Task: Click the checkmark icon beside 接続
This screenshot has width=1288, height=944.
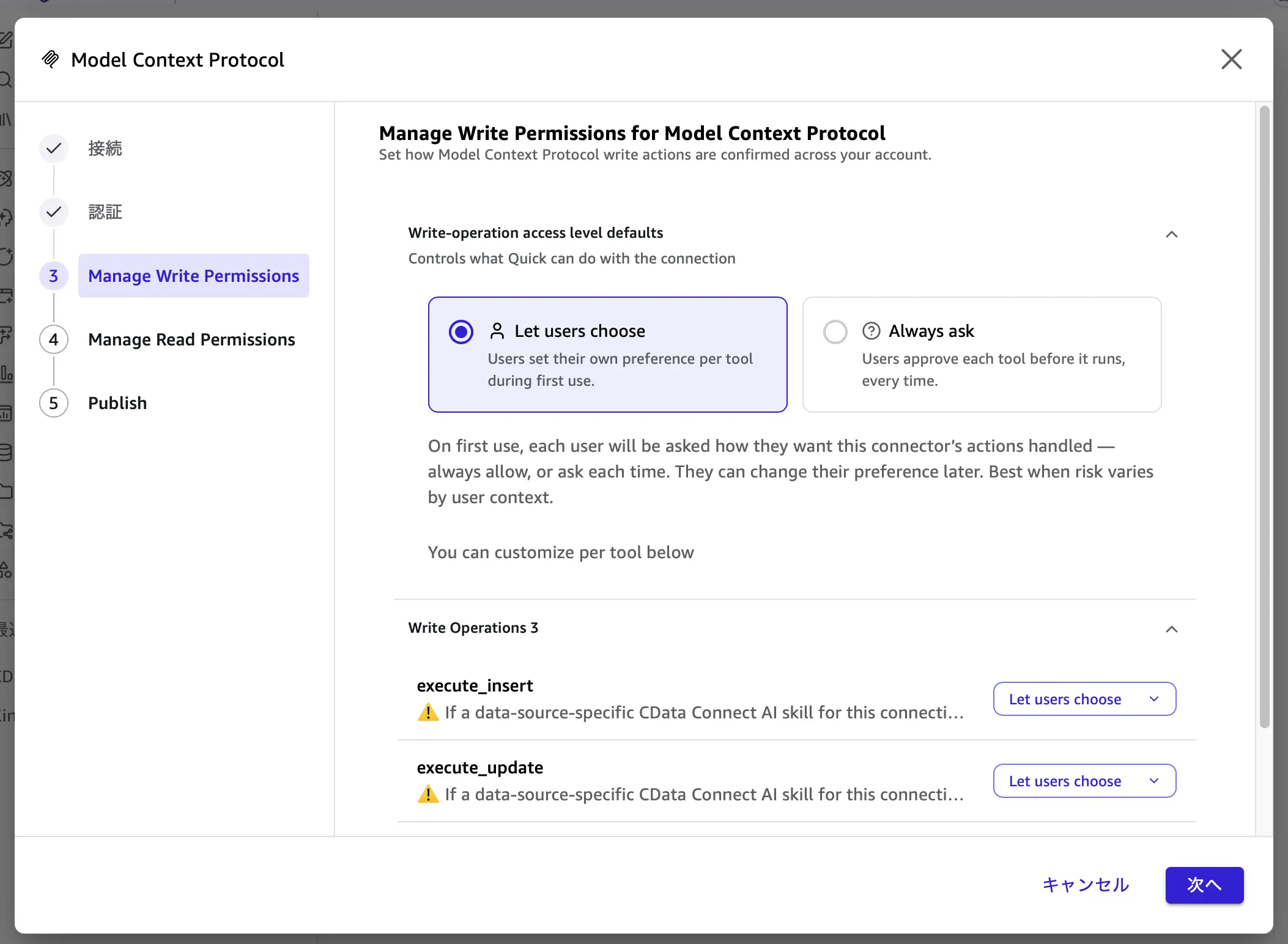Action: (54, 149)
